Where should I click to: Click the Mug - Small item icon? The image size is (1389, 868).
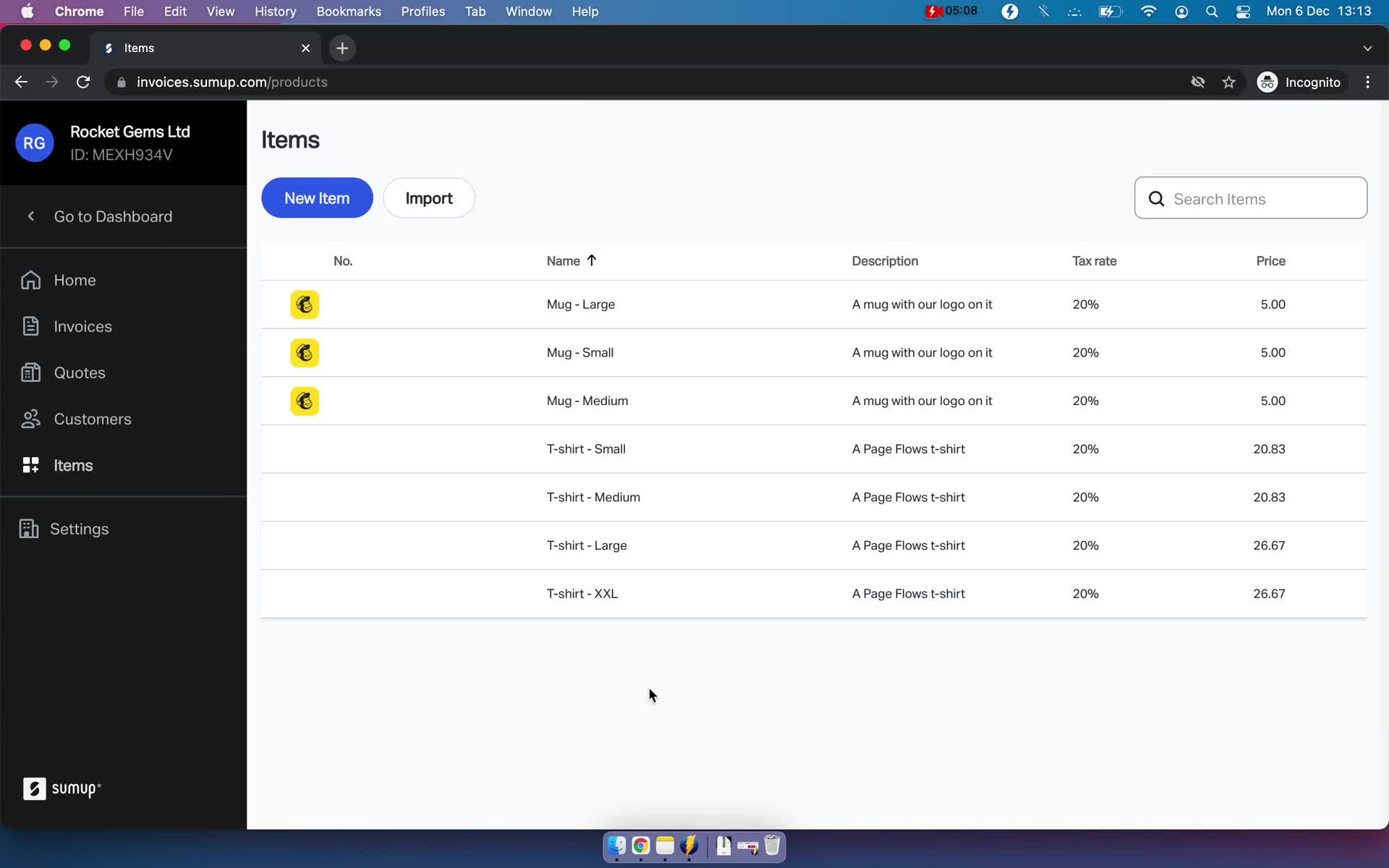[304, 352]
